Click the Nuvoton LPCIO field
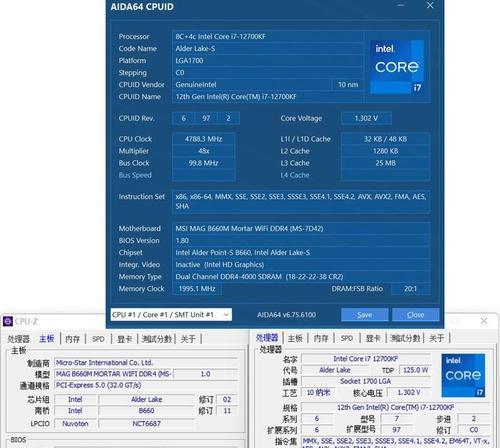 [75, 424]
